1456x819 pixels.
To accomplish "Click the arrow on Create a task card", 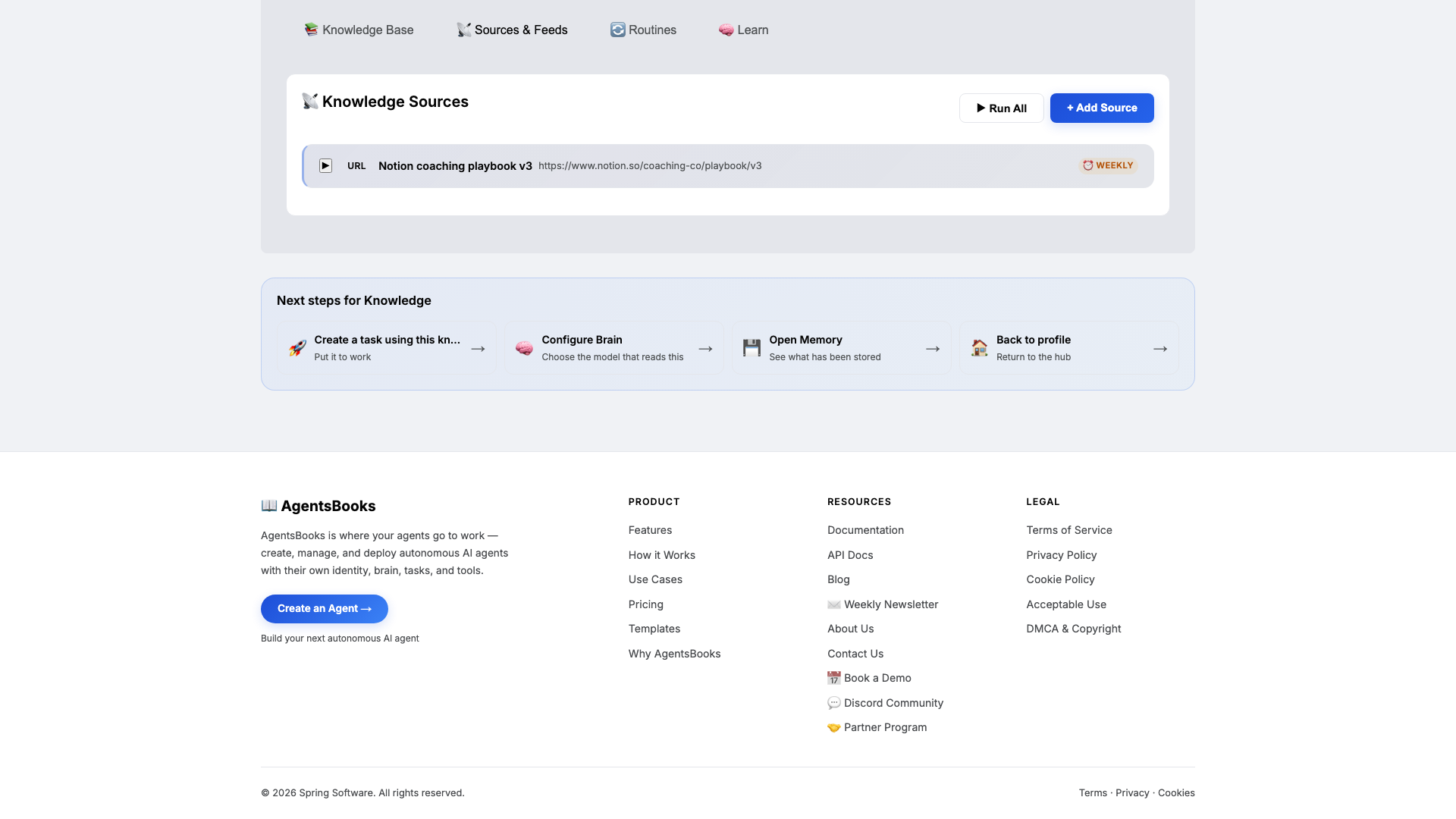I will (478, 349).
